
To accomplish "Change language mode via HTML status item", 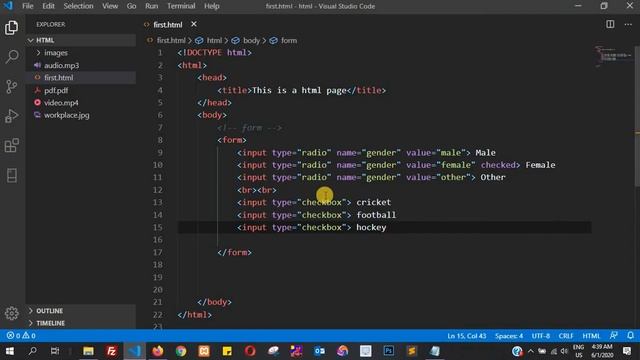I will [591, 336].
